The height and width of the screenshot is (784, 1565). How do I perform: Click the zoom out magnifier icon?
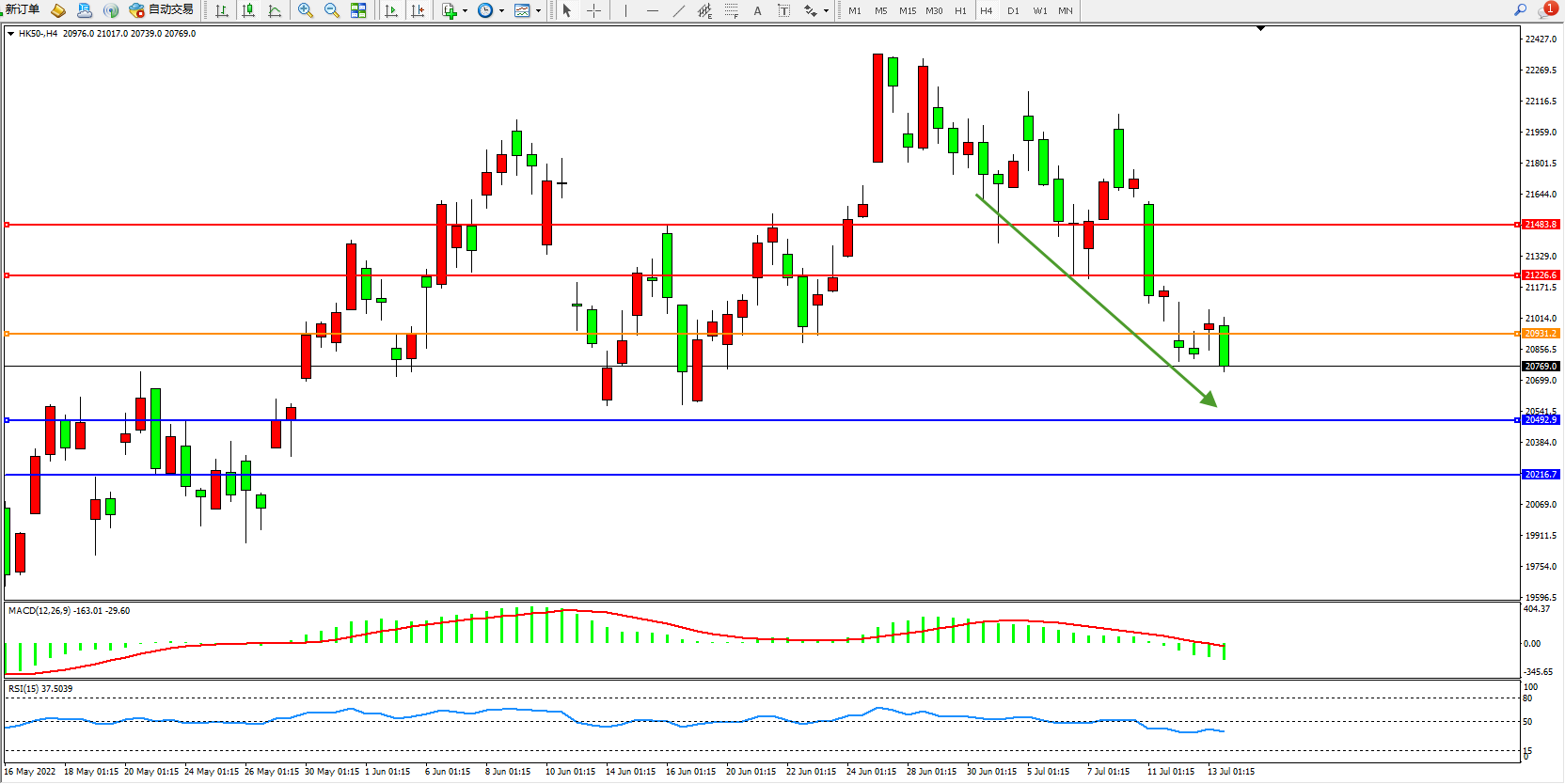(332, 10)
